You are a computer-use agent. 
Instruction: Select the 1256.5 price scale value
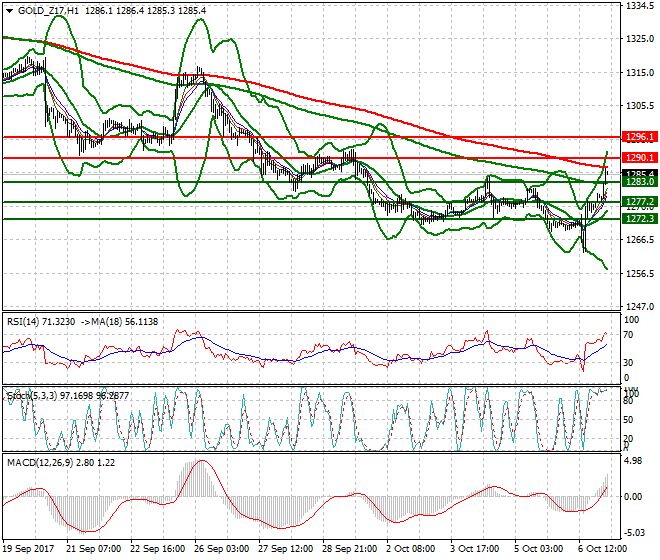(640, 274)
